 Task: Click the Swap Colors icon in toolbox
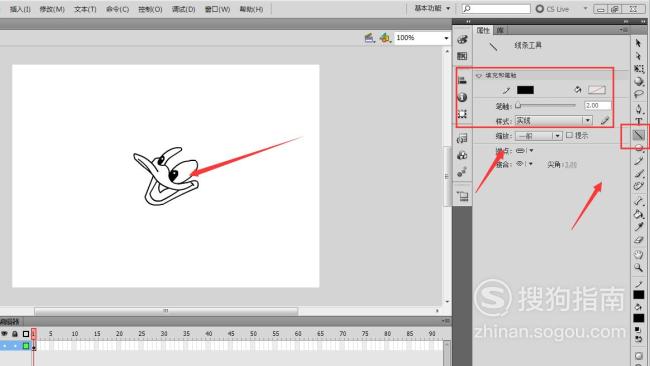coord(638,338)
